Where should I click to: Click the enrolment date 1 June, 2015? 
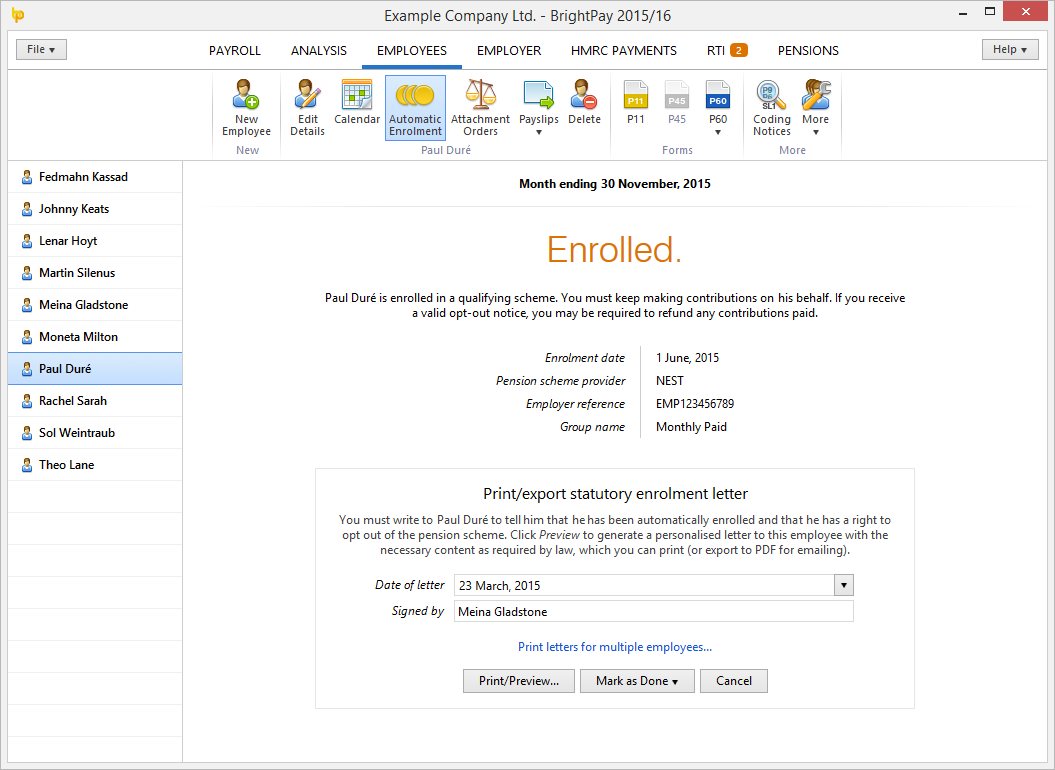688,358
